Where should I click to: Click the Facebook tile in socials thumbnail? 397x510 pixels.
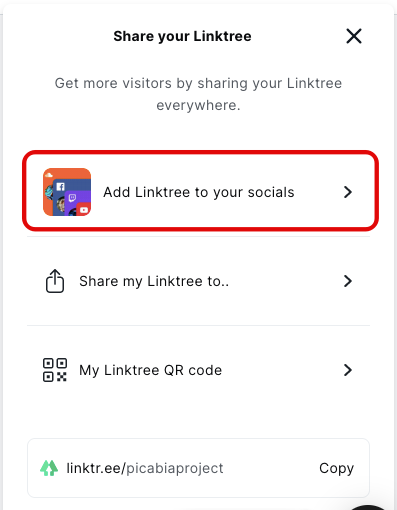pos(60,187)
